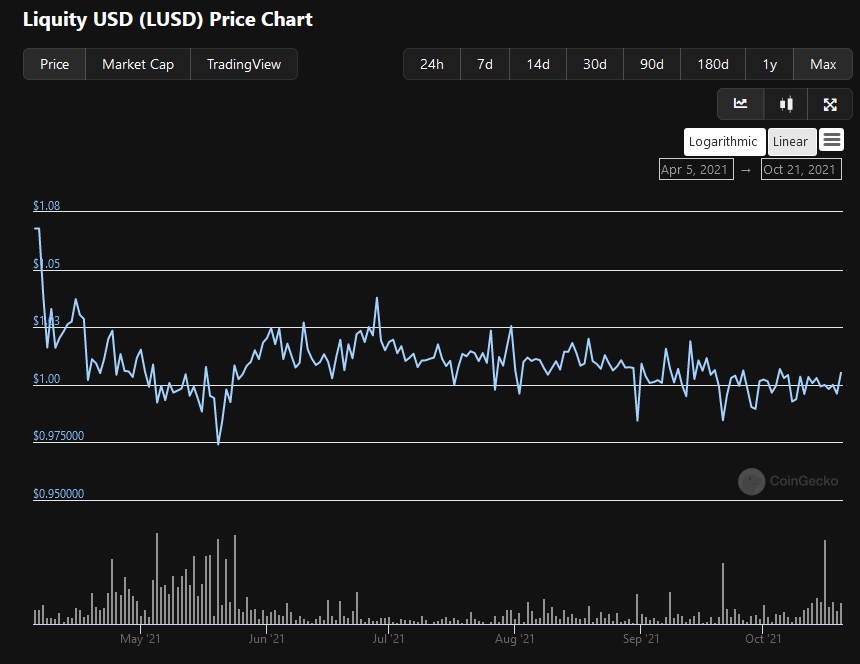This screenshot has width=860, height=664.
Task: Click the Aug '21 axis label
Action: (514, 639)
